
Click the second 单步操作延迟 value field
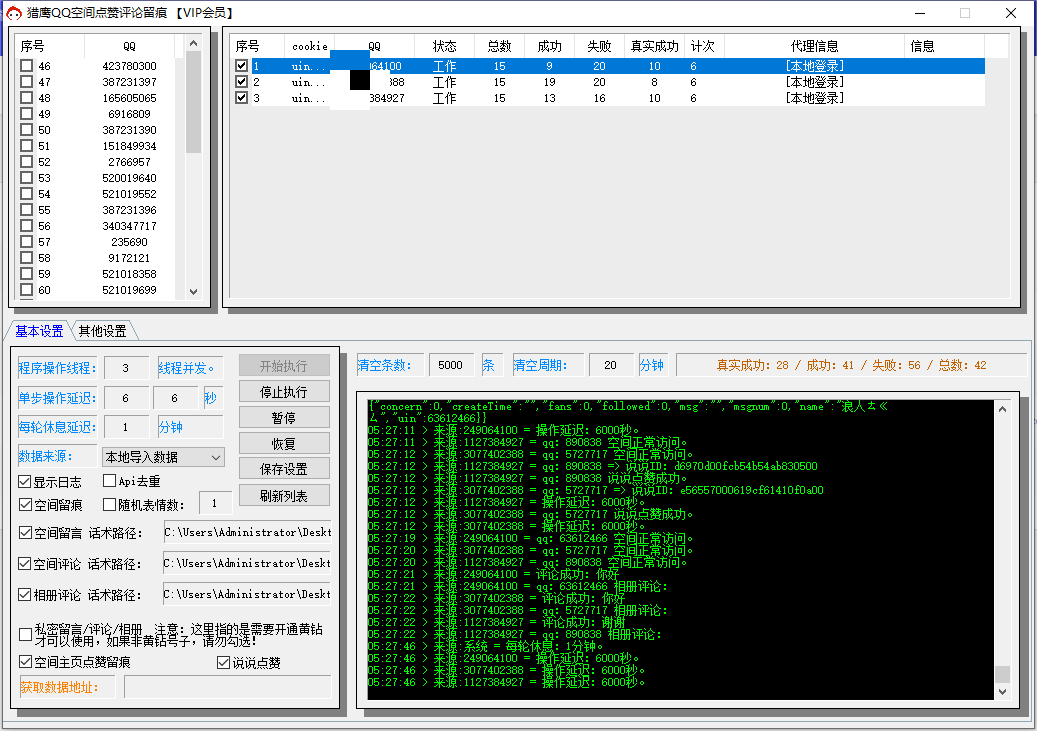(175, 398)
